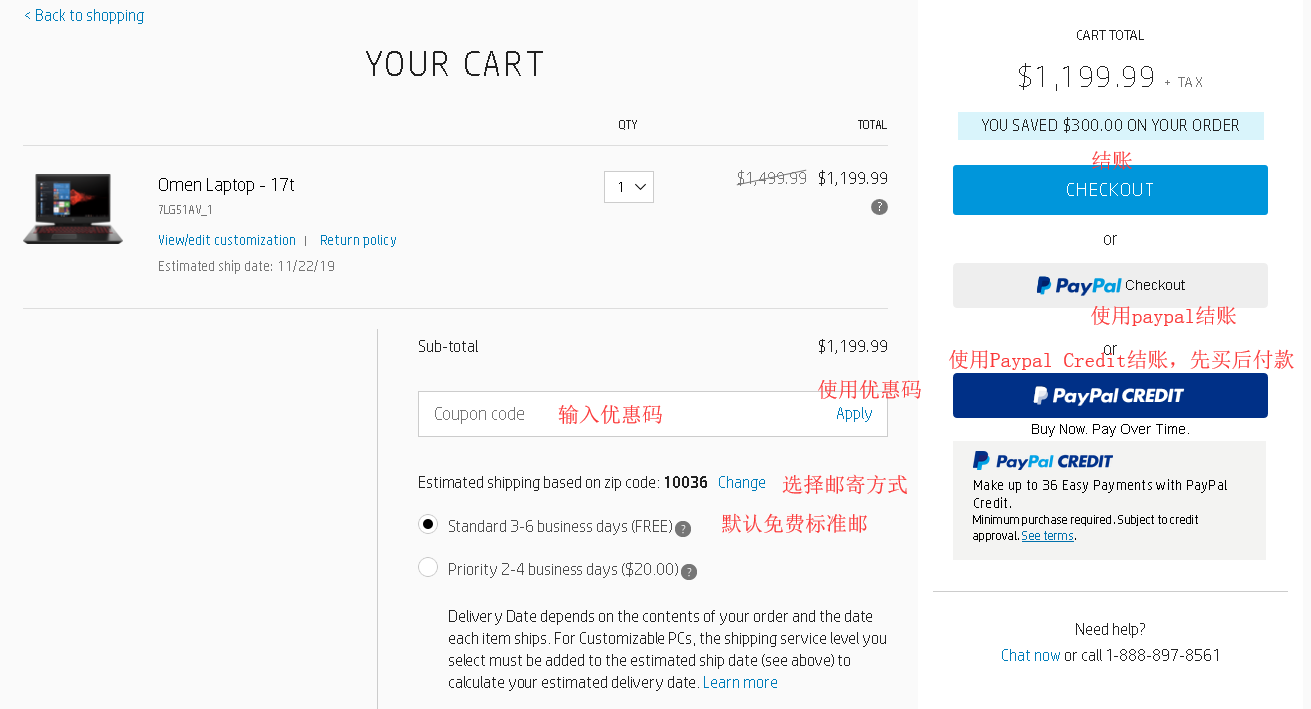
Task: Click the Estimated ship date 11/22/19 text
Action: (x=246, y=266)
